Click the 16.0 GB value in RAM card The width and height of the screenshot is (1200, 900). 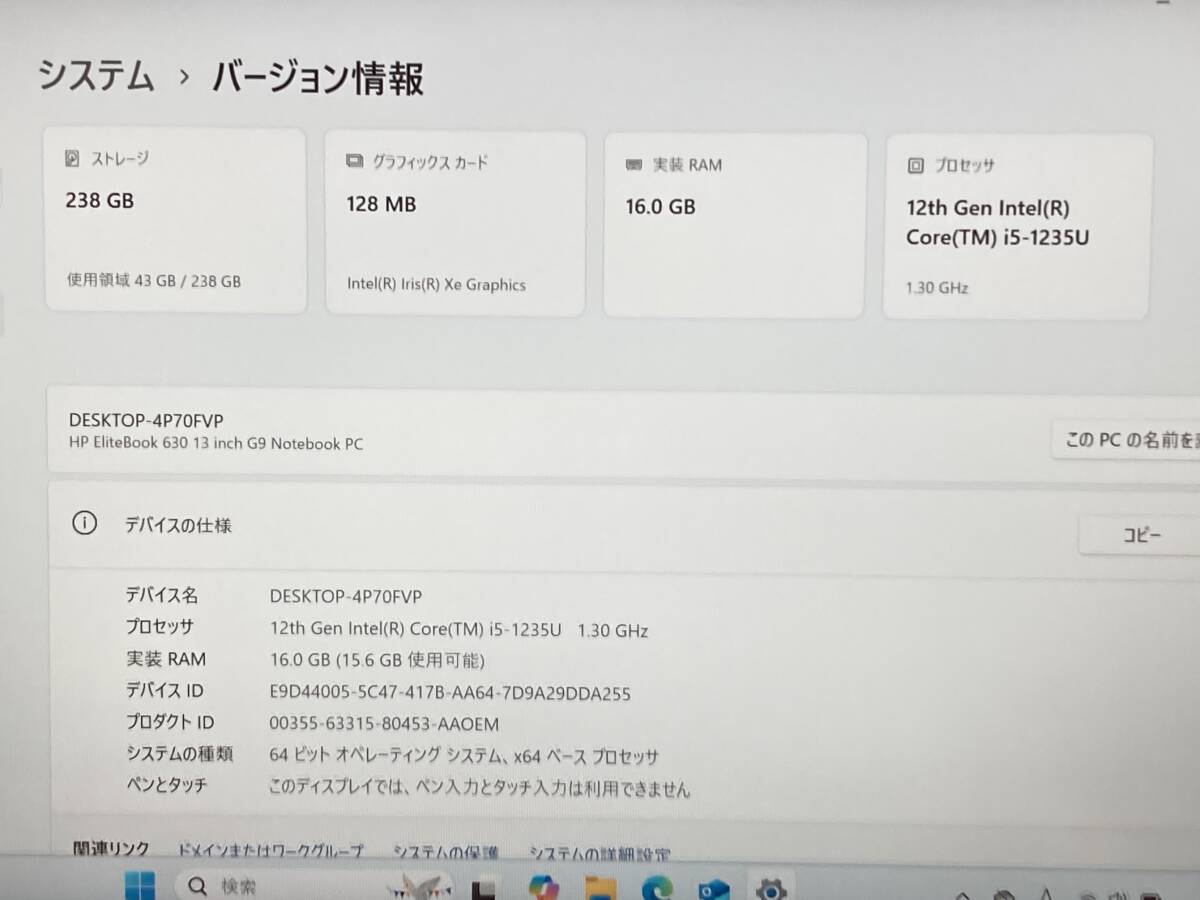pyautogui.click(x=660, y=207)
